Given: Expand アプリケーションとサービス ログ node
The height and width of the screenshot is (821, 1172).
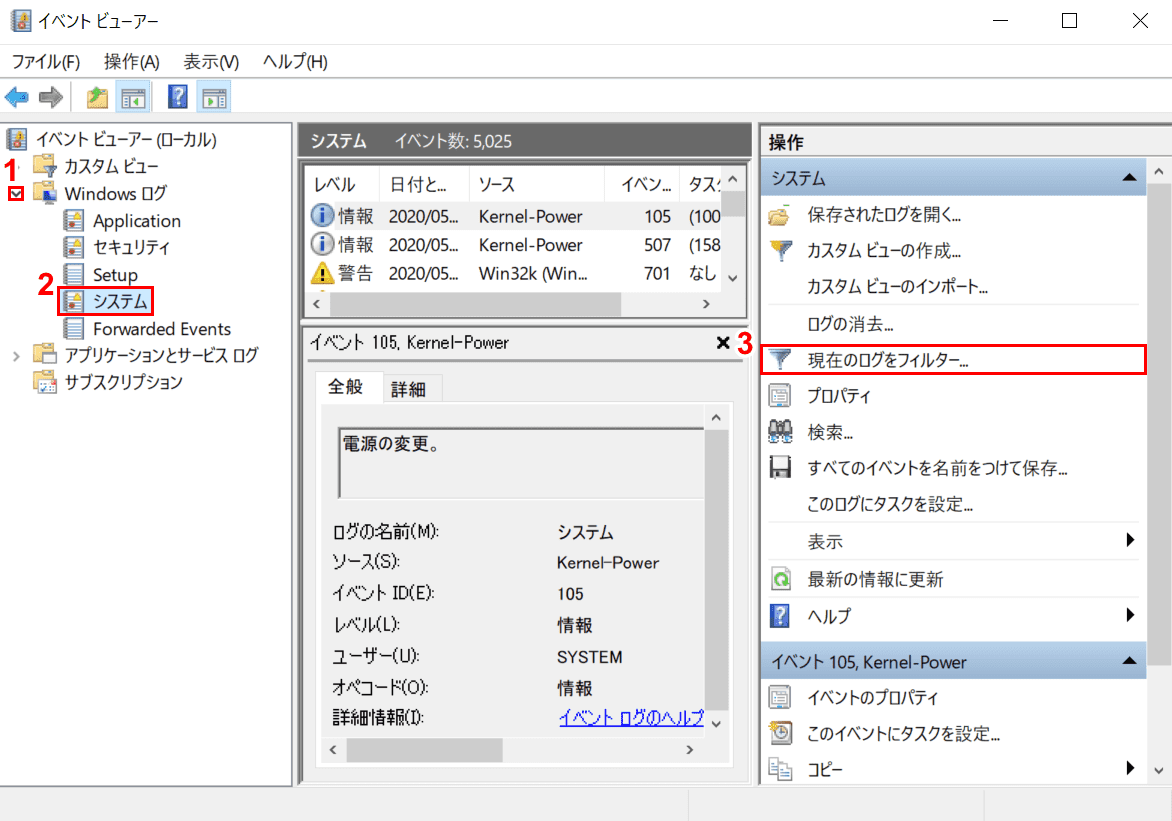Looking at the screenshot, I should pos(16,356).
